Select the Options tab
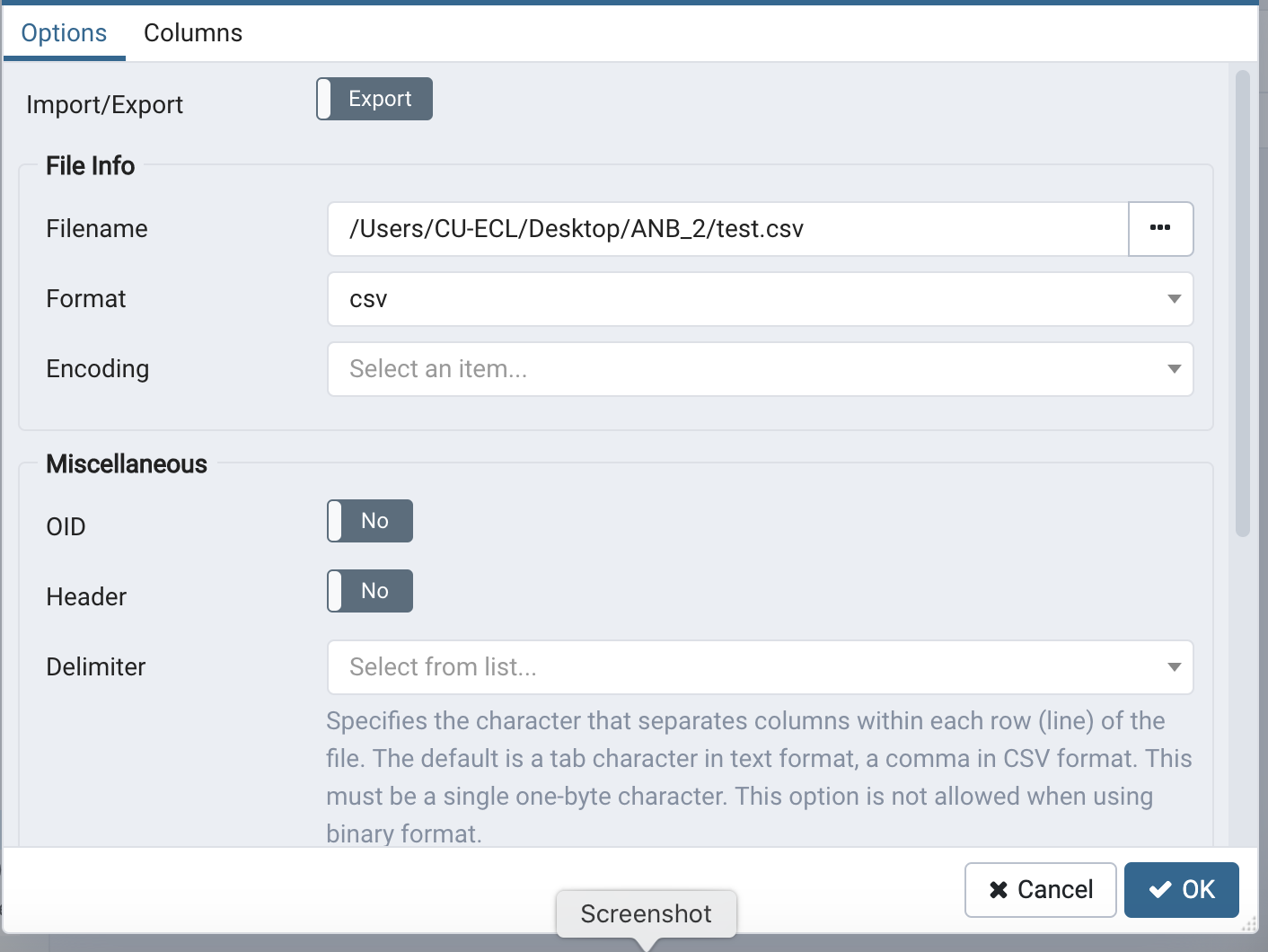 click(64, 33)
